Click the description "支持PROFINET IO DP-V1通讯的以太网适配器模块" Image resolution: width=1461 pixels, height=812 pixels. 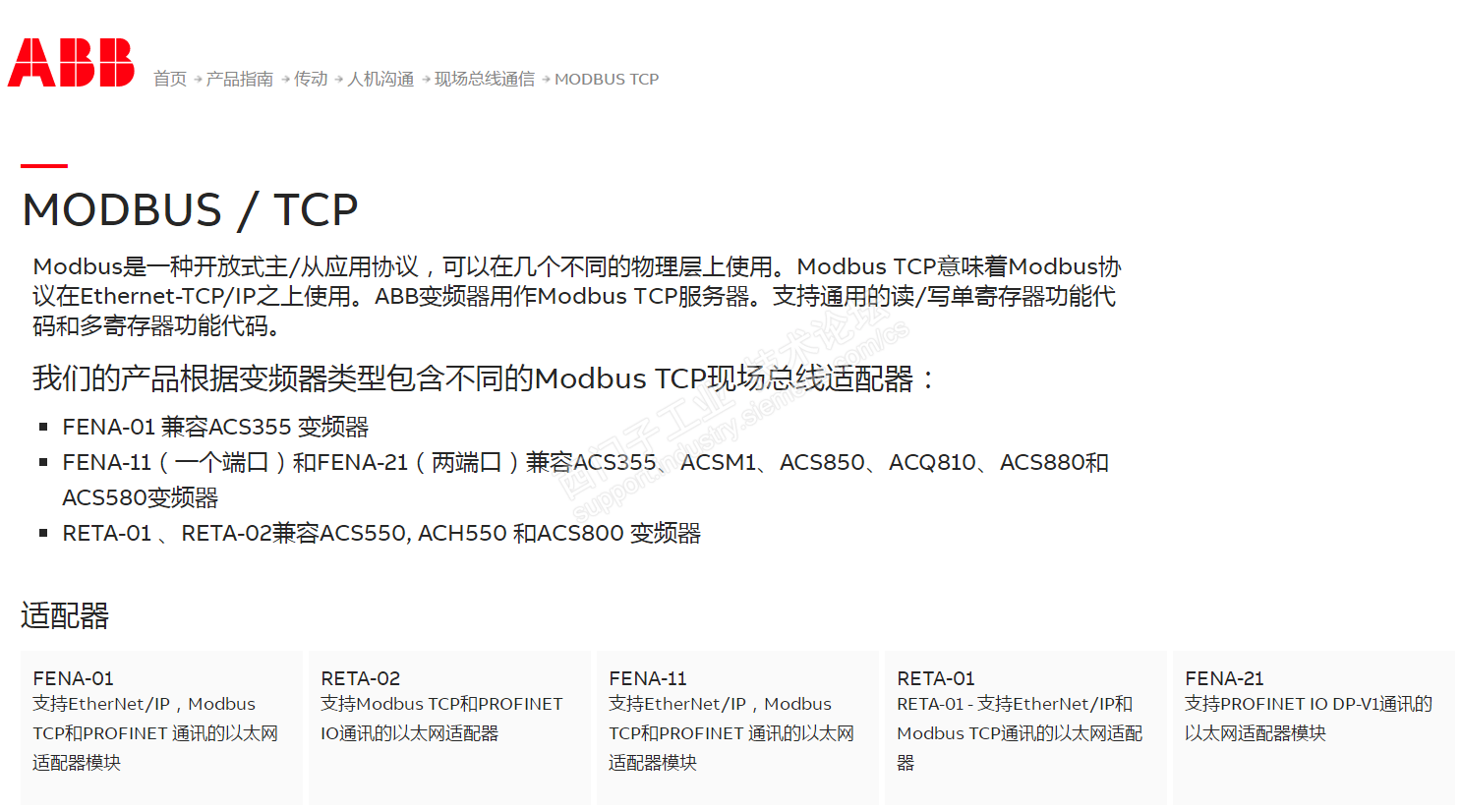[x=1309, y=719]
